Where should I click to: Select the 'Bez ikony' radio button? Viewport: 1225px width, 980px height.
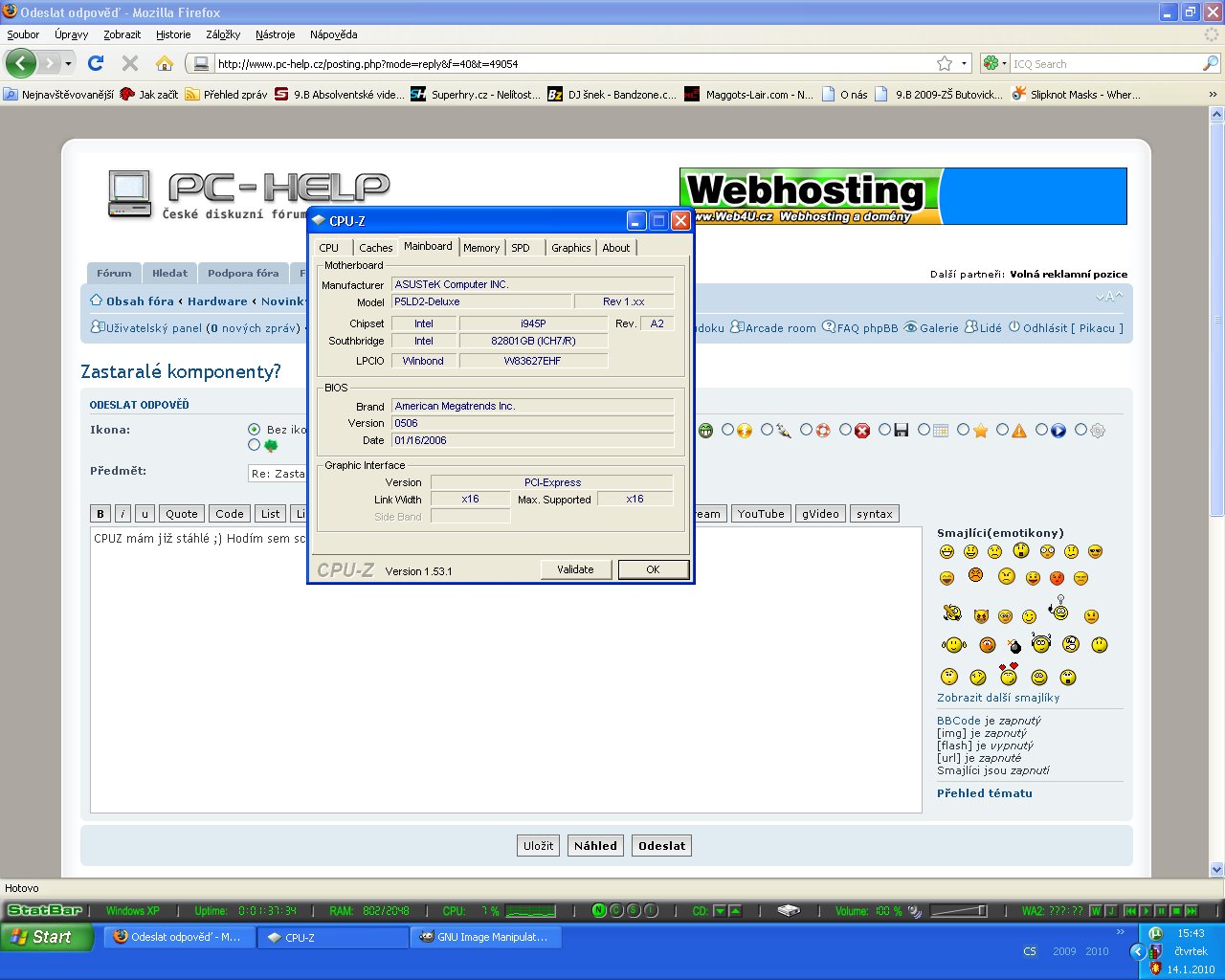point(254,430)
